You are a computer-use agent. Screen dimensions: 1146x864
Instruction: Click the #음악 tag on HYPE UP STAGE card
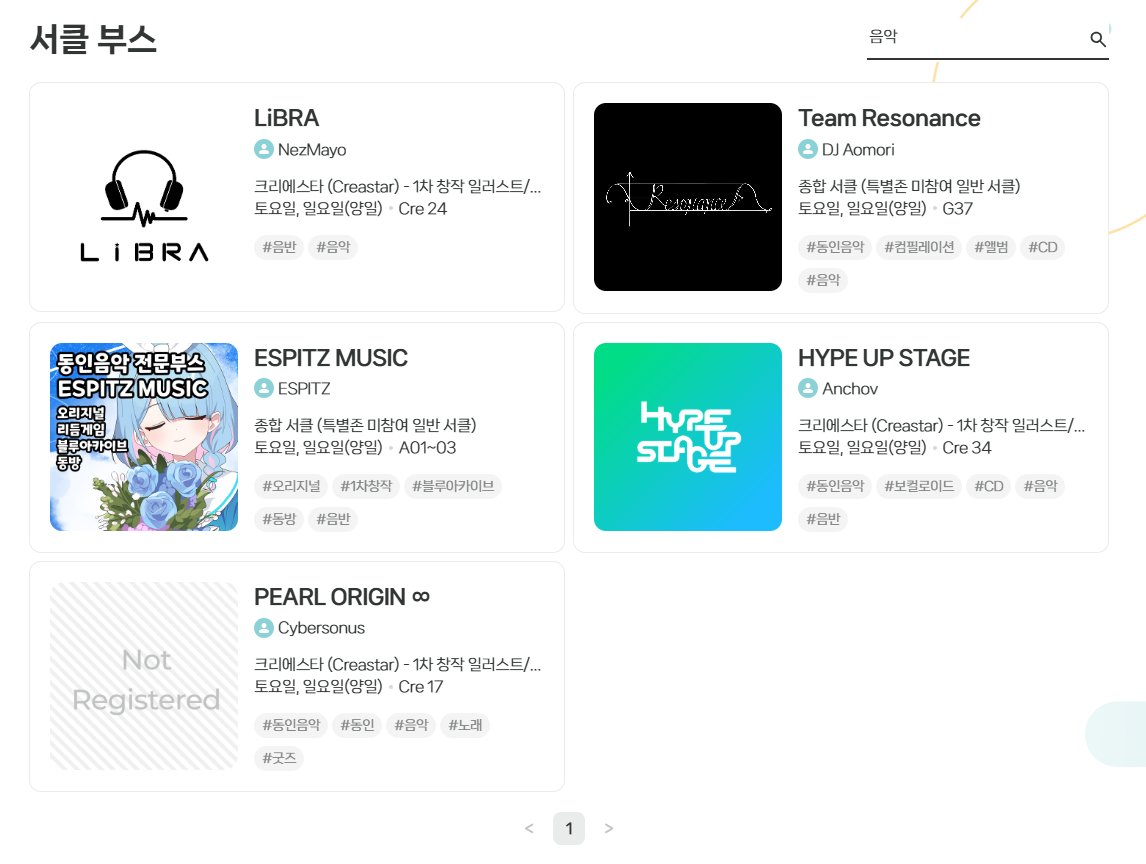click(x=1041, y=486)
